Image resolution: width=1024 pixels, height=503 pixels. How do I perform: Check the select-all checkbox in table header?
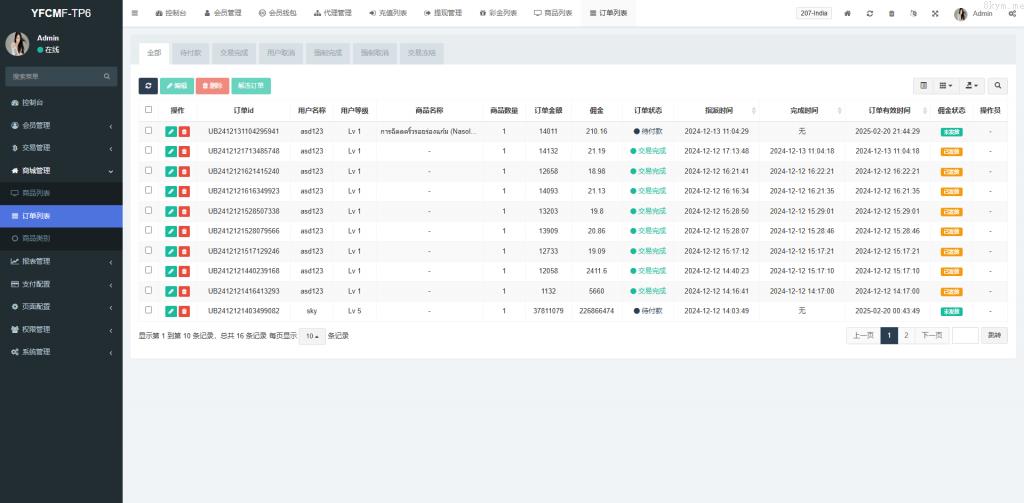pos(149,110)
